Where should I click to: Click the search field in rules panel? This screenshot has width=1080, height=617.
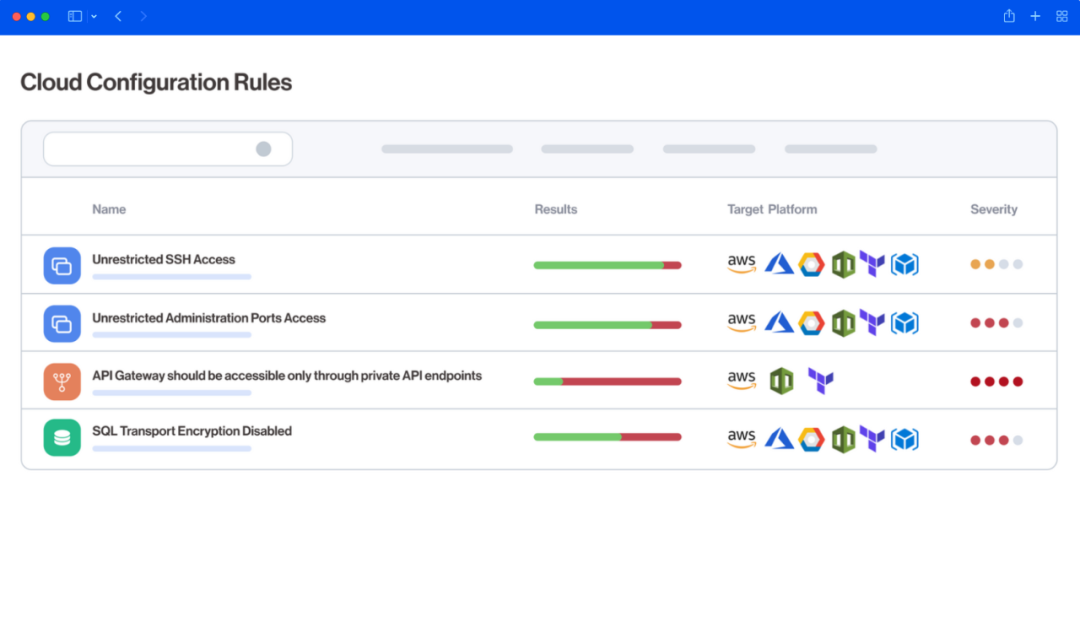150,149
